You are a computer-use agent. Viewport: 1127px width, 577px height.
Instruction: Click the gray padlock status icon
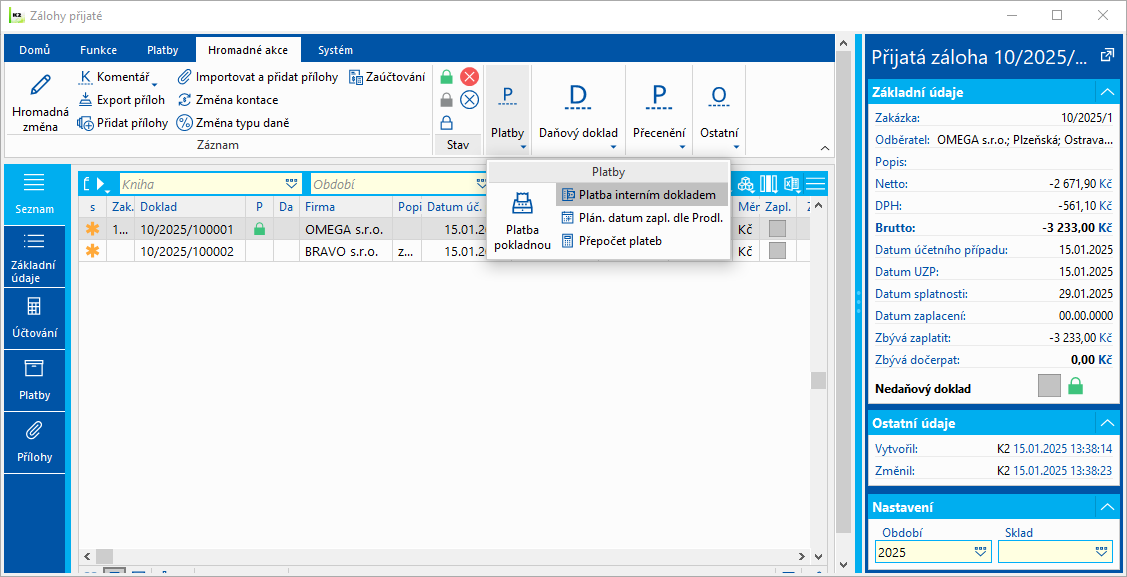tap(447, 100)
